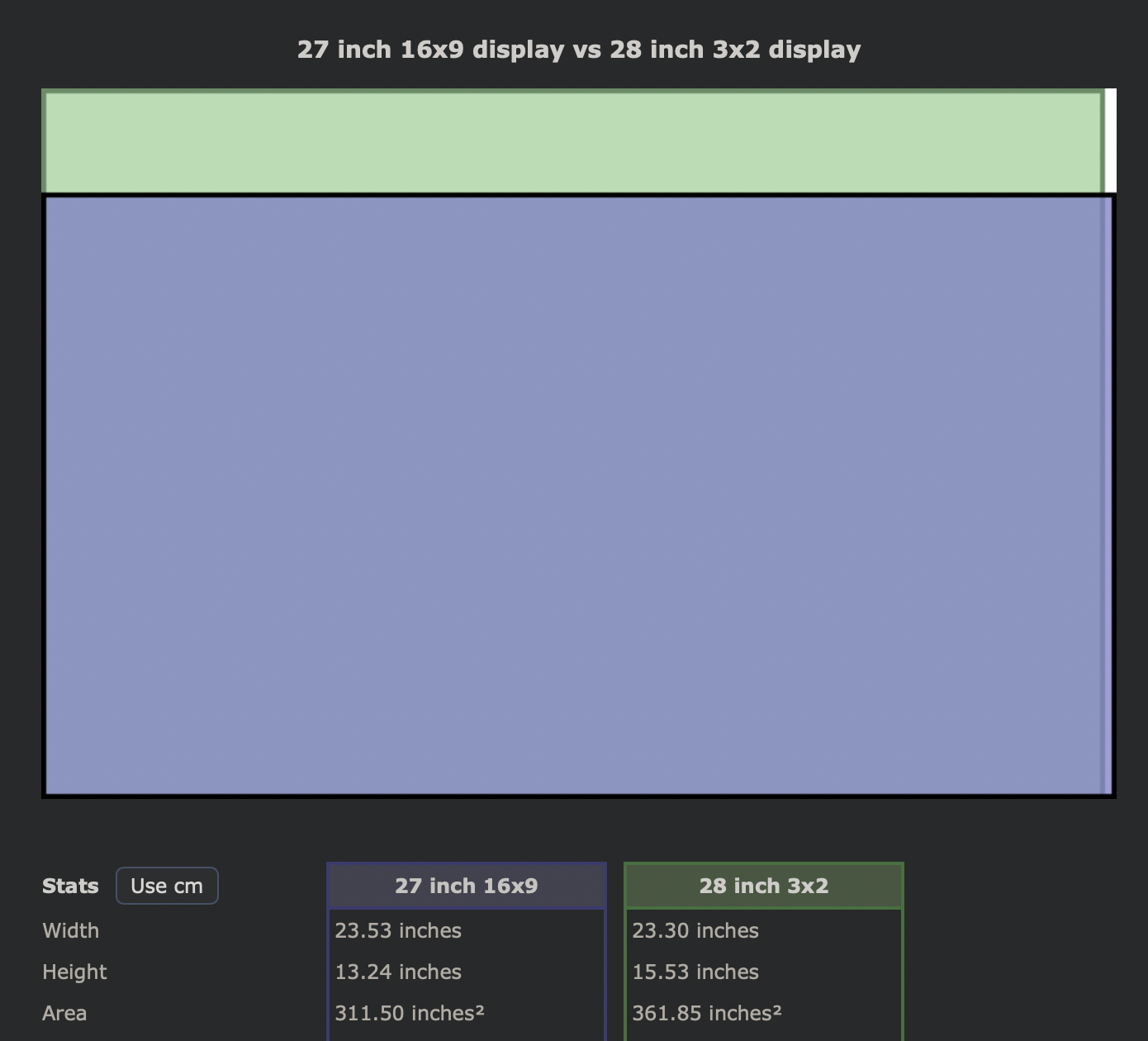Click the page title comparing displays
The height and width of the screenshot is (1041, 1148).
coord(579,50)
